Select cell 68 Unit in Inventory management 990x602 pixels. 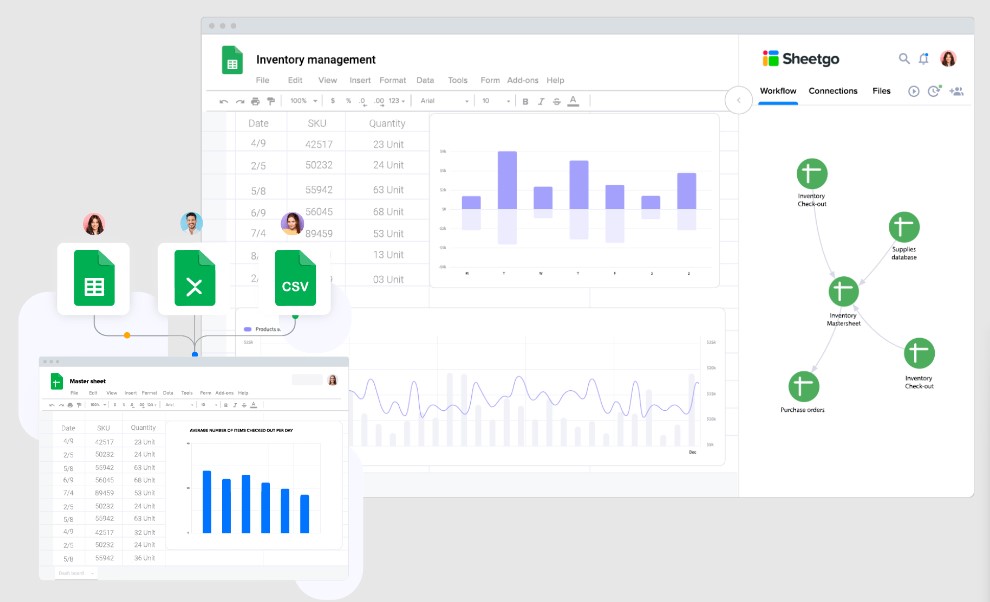pos(388,212)
